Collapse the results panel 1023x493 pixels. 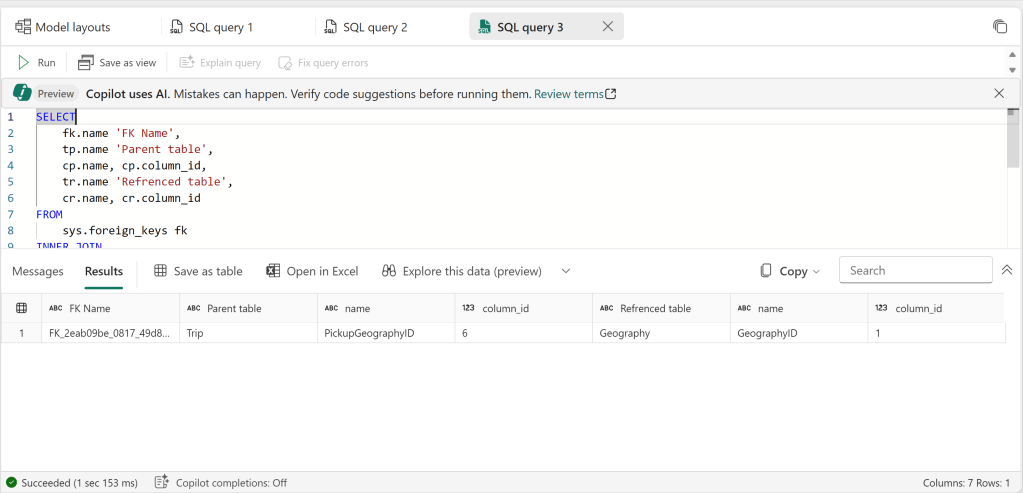pyautogui.click(x=1007, y=270)
